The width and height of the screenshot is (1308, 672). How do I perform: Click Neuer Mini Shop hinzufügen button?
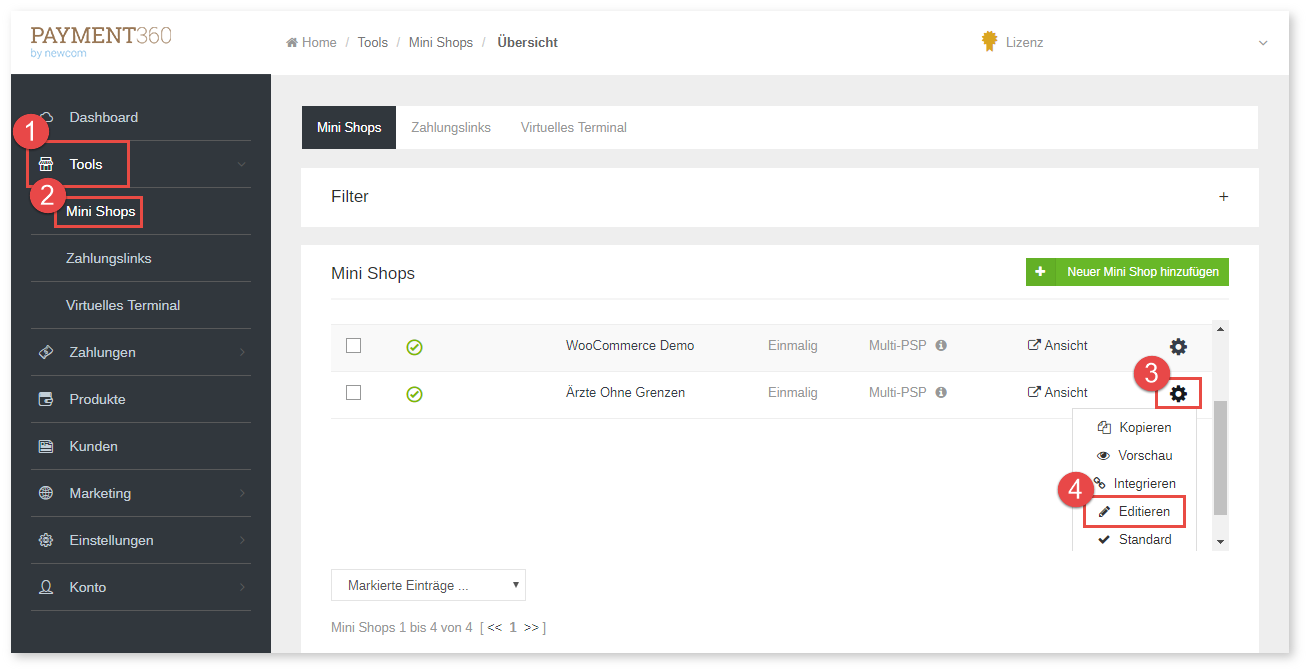(1127, 272)
